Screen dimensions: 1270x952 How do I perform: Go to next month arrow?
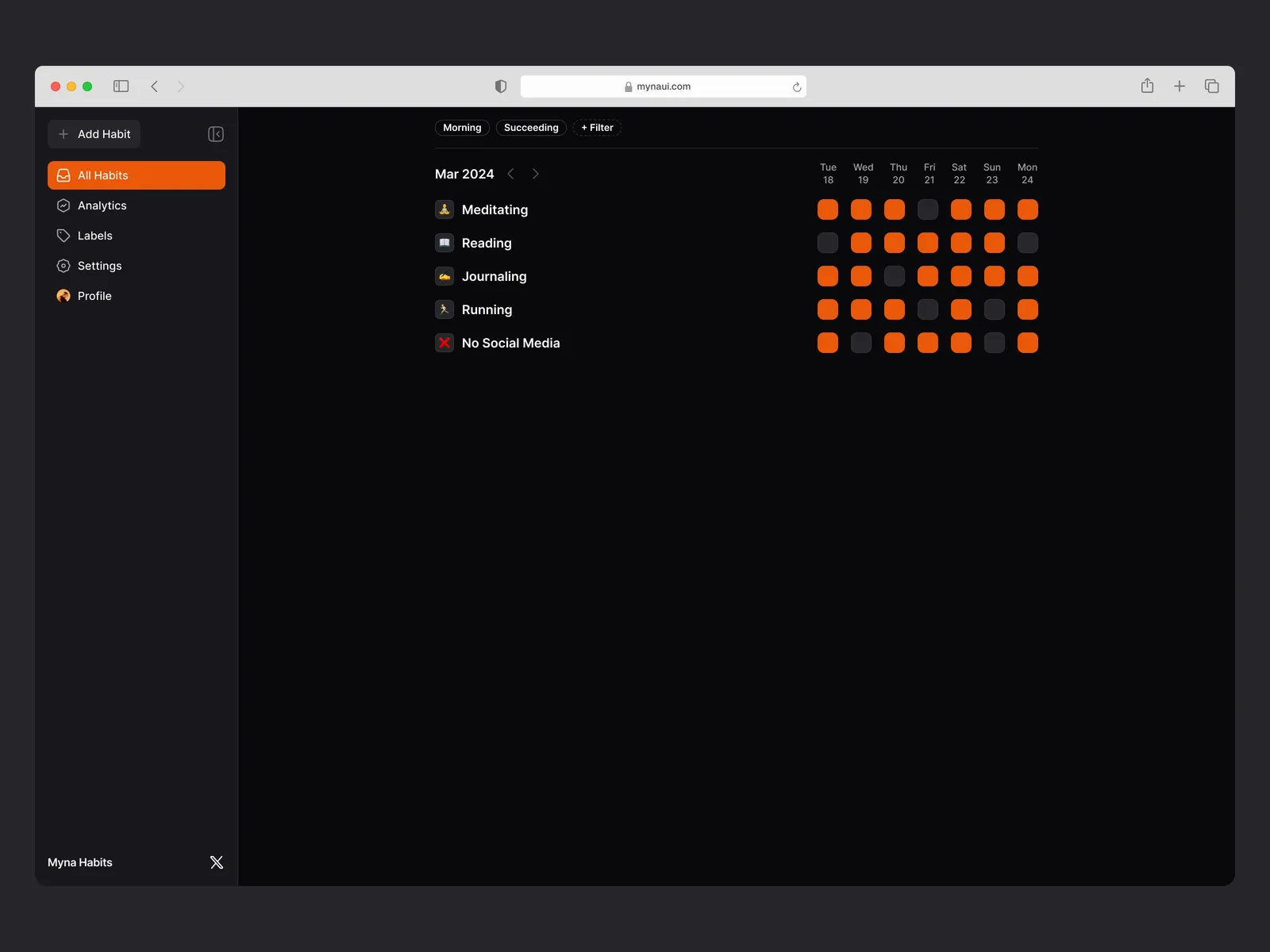point(536,174)
